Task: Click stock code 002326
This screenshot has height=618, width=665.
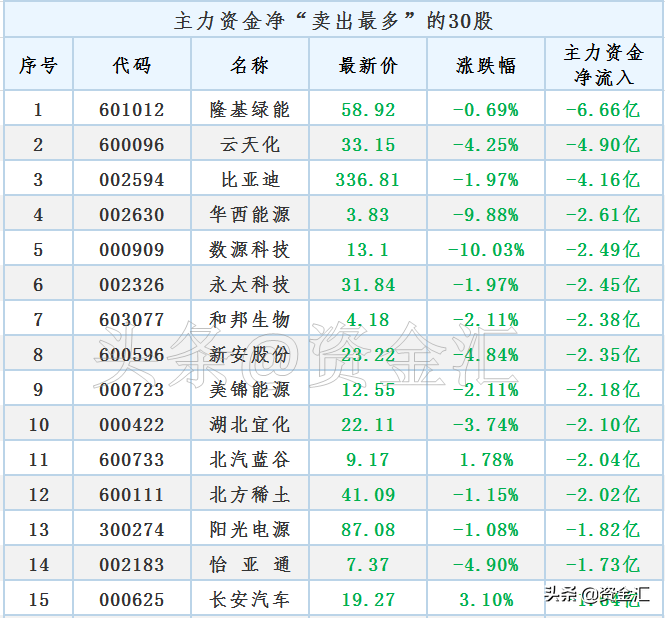Action: point(132,285)
